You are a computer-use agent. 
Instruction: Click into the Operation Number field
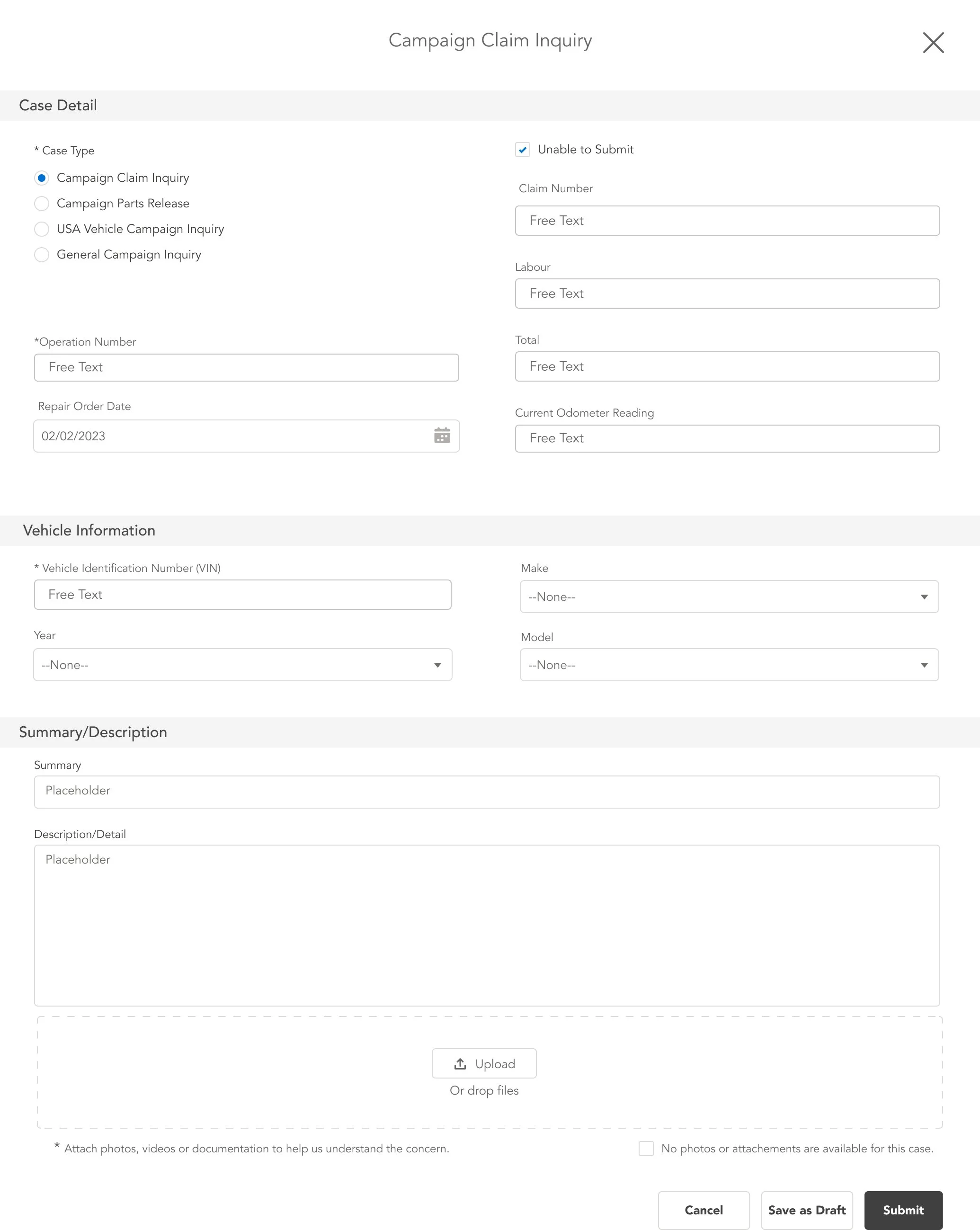click(x=246, y=367)
